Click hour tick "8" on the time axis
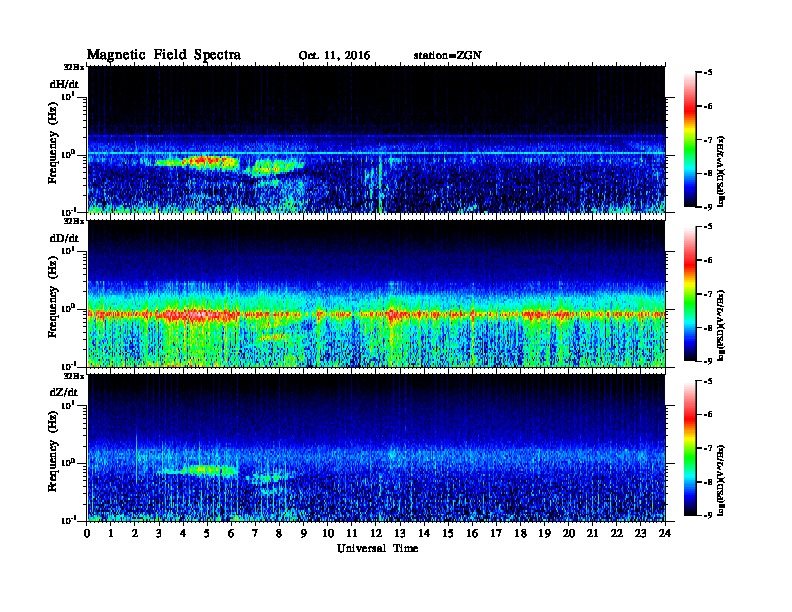792x612 pixels. [x=280, y=534]
